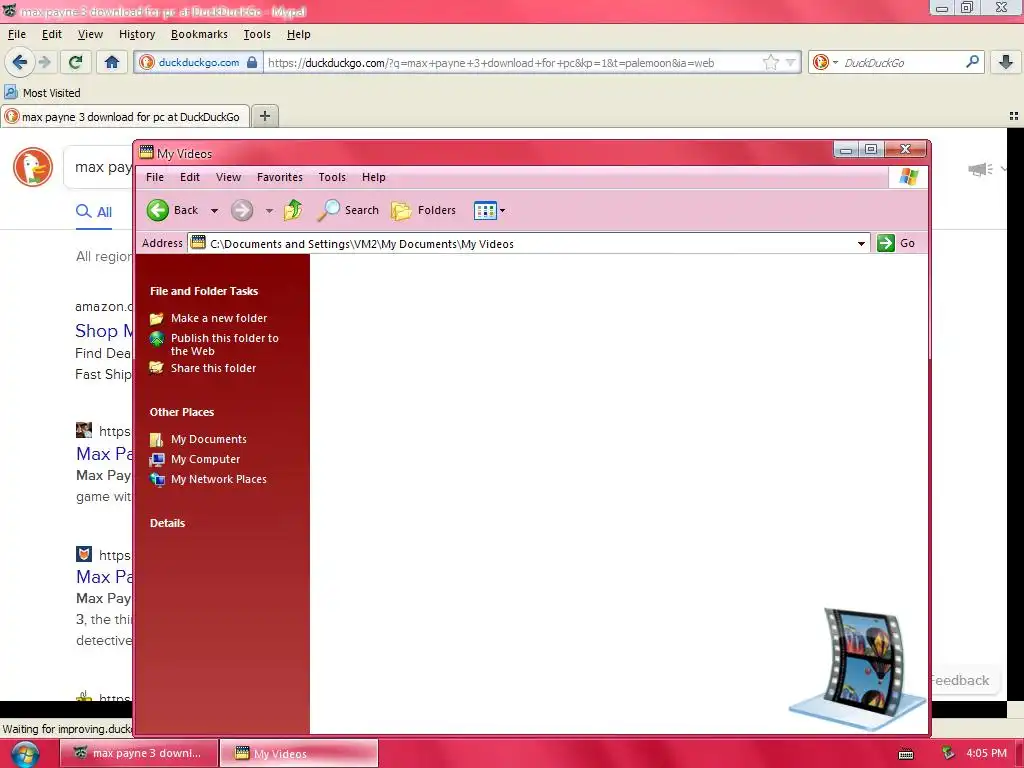Open My Documents under Other Places

pos(208,440)
